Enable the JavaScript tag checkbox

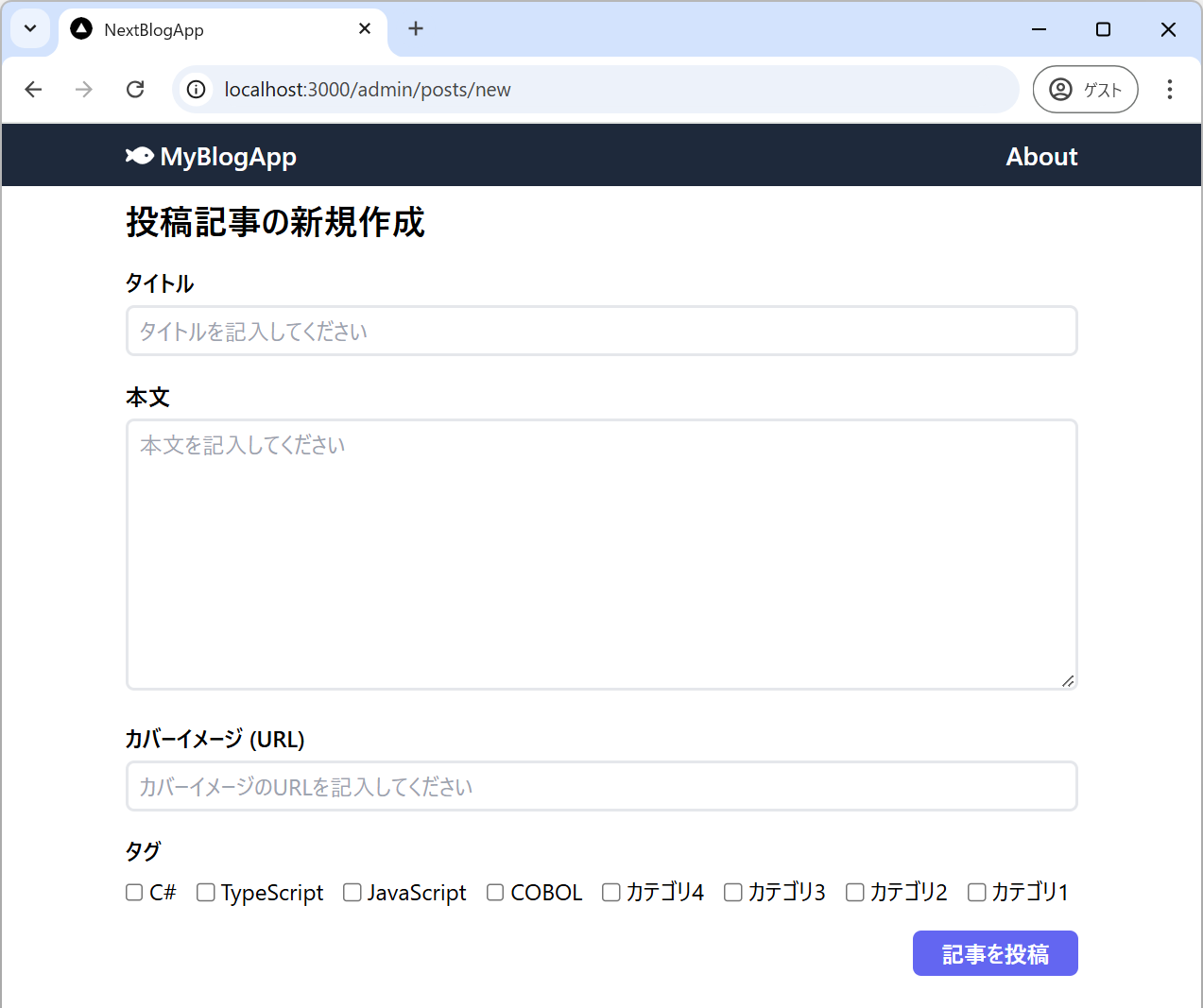352,893
